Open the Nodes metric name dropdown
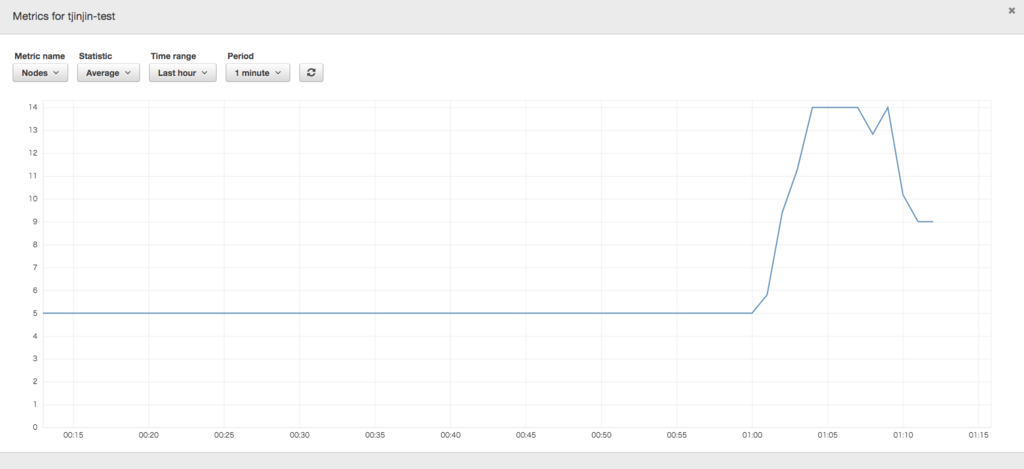The height and width of the screenshot is (469, 1024). [40, 73]
